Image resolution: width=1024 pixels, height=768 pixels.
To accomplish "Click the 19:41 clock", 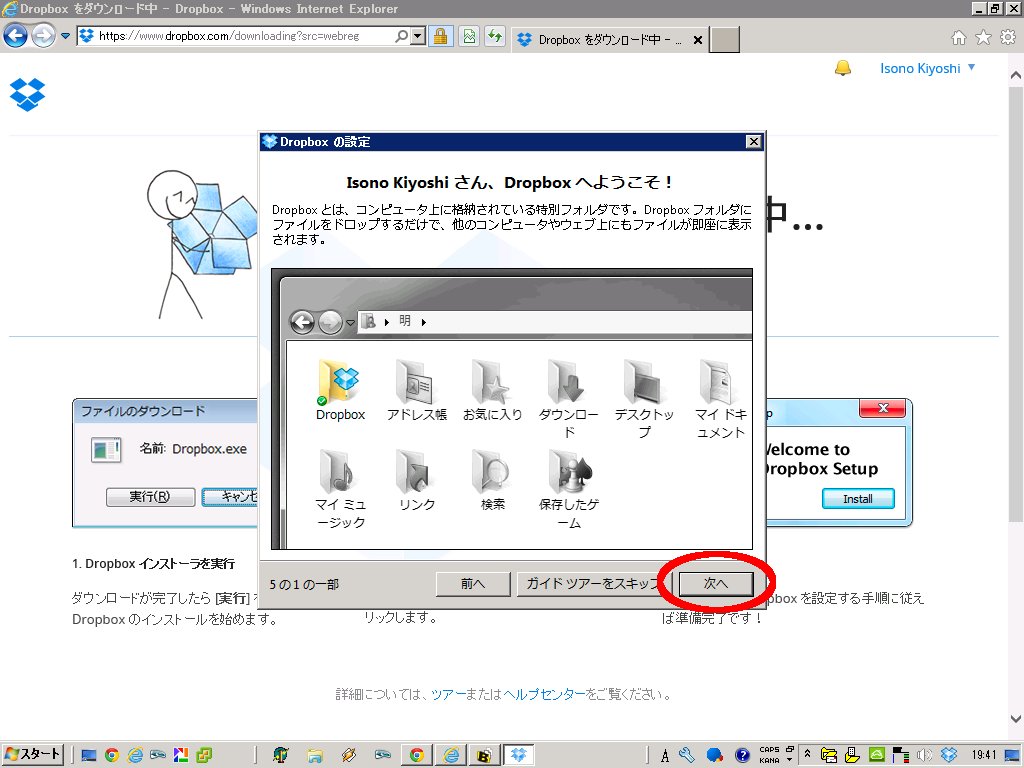I will point(984,755).
